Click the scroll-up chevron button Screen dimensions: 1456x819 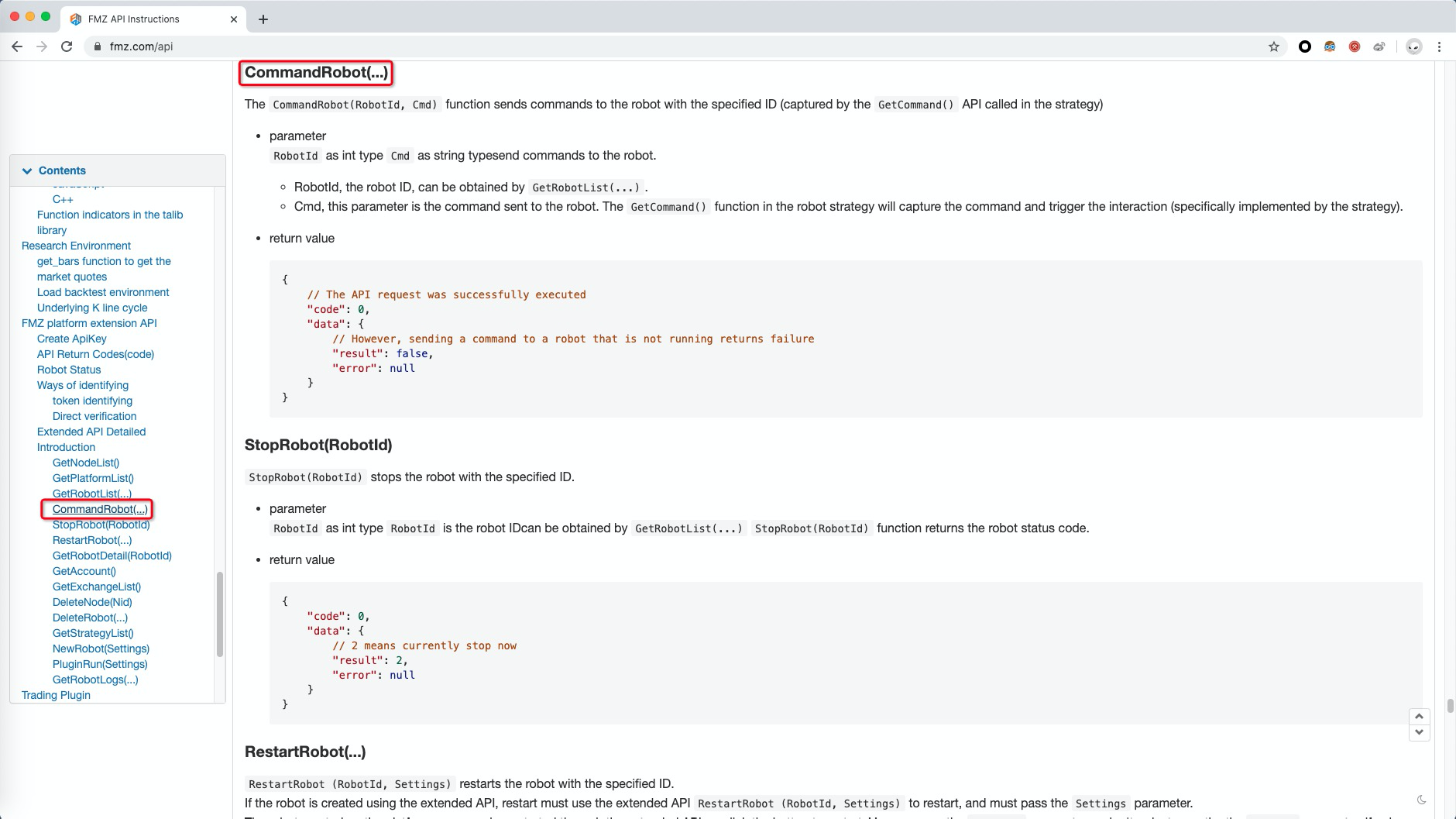coord(1419,716)
